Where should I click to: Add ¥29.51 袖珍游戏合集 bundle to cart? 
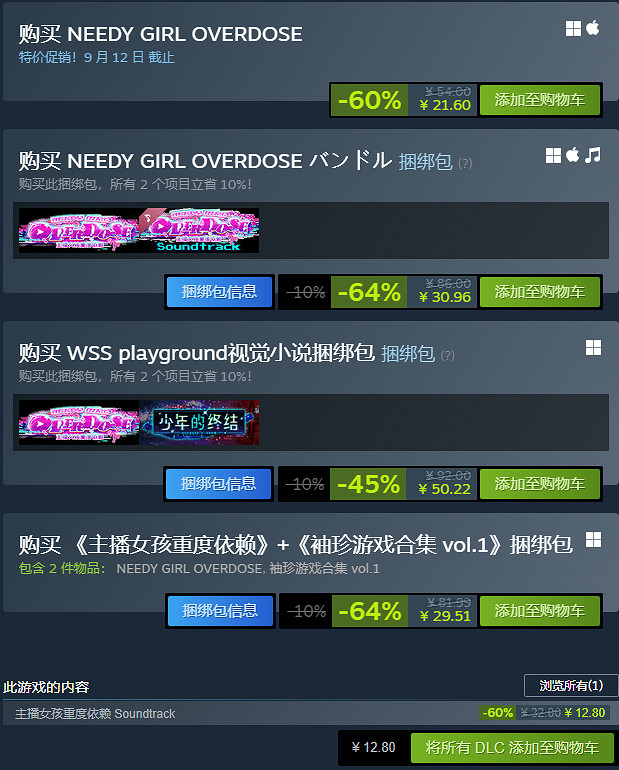click(x=539, y=610)
